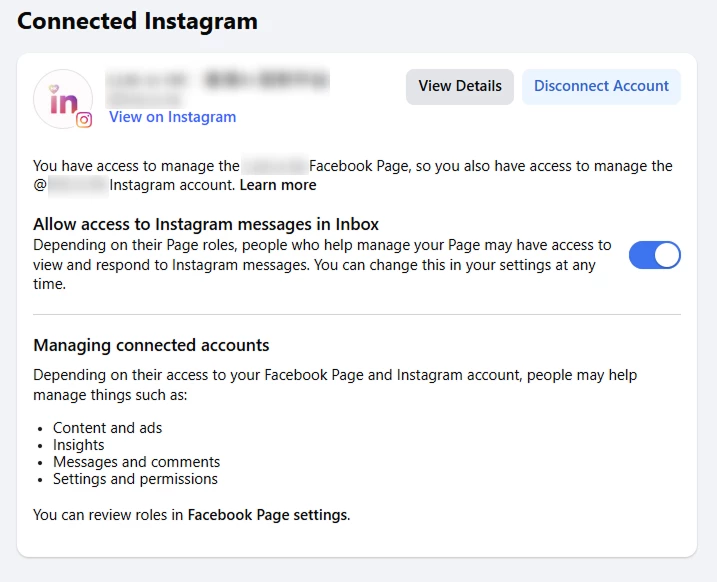This screenshot has width=717, height=582.
Task: Click the 'Content and ads' list item
Action: (x=107, y=428)
